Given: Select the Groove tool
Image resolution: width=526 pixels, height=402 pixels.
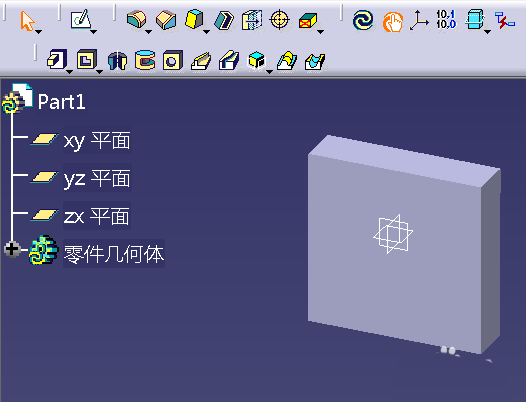Looking at the screenshot, I should click(x=145, y=60).
